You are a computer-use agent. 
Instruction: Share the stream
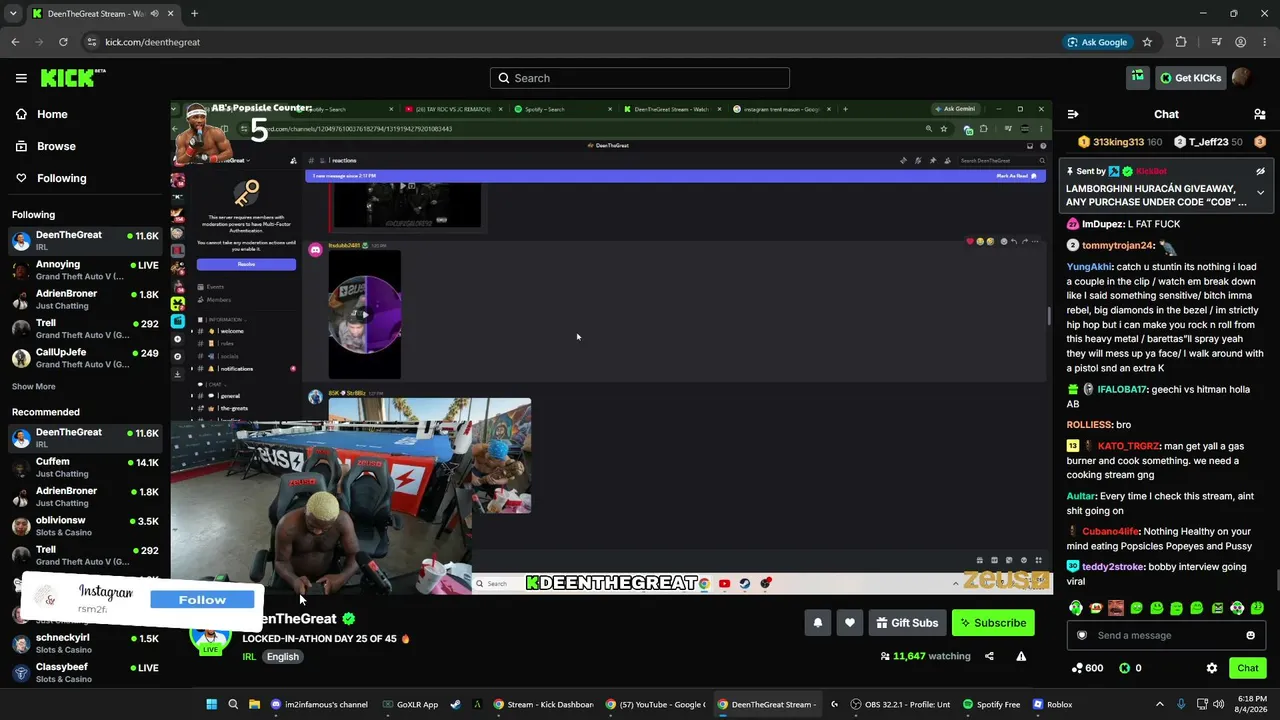point(989,656)
